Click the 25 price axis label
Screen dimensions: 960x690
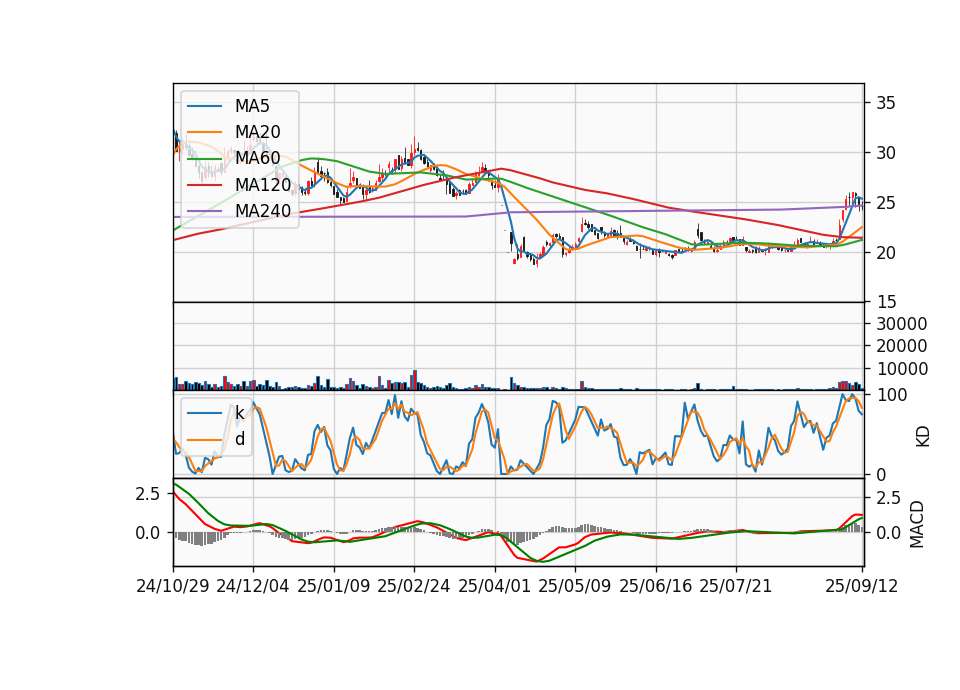[886, 203]
